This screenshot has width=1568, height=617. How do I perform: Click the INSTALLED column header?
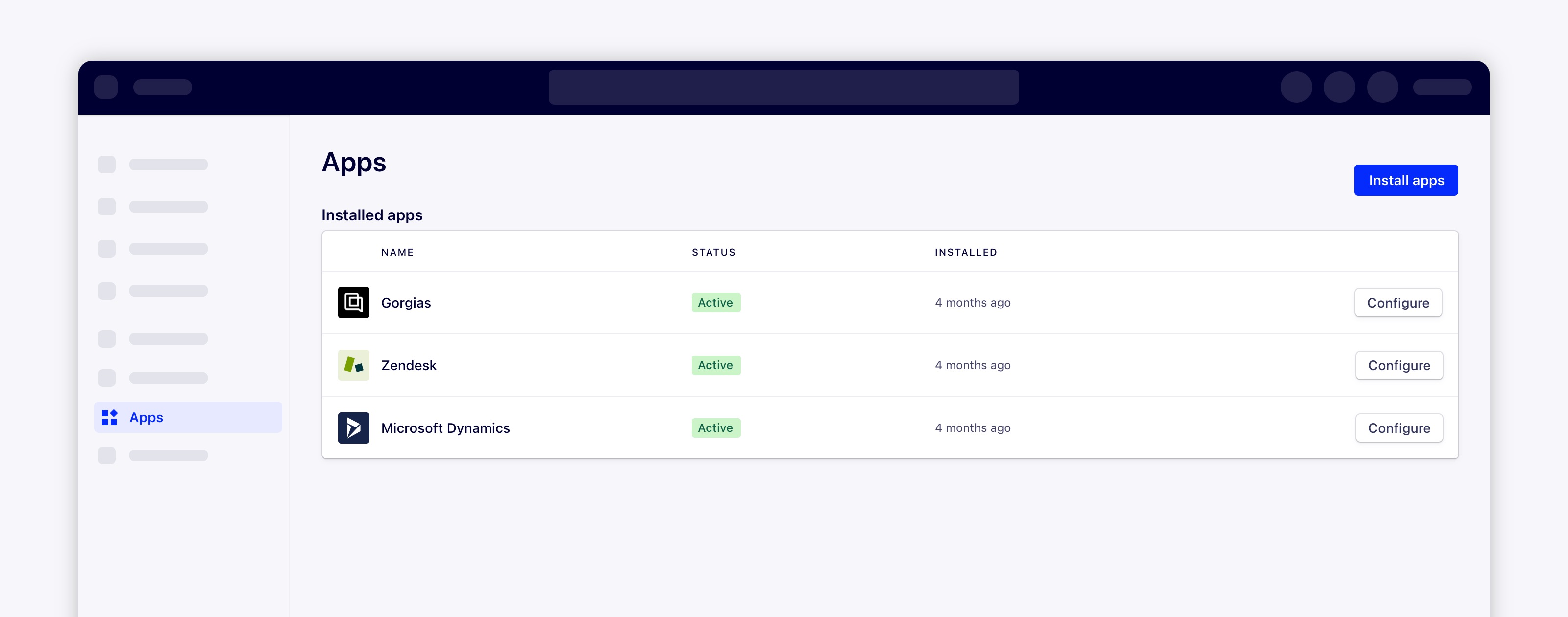[x=966, y=252]
